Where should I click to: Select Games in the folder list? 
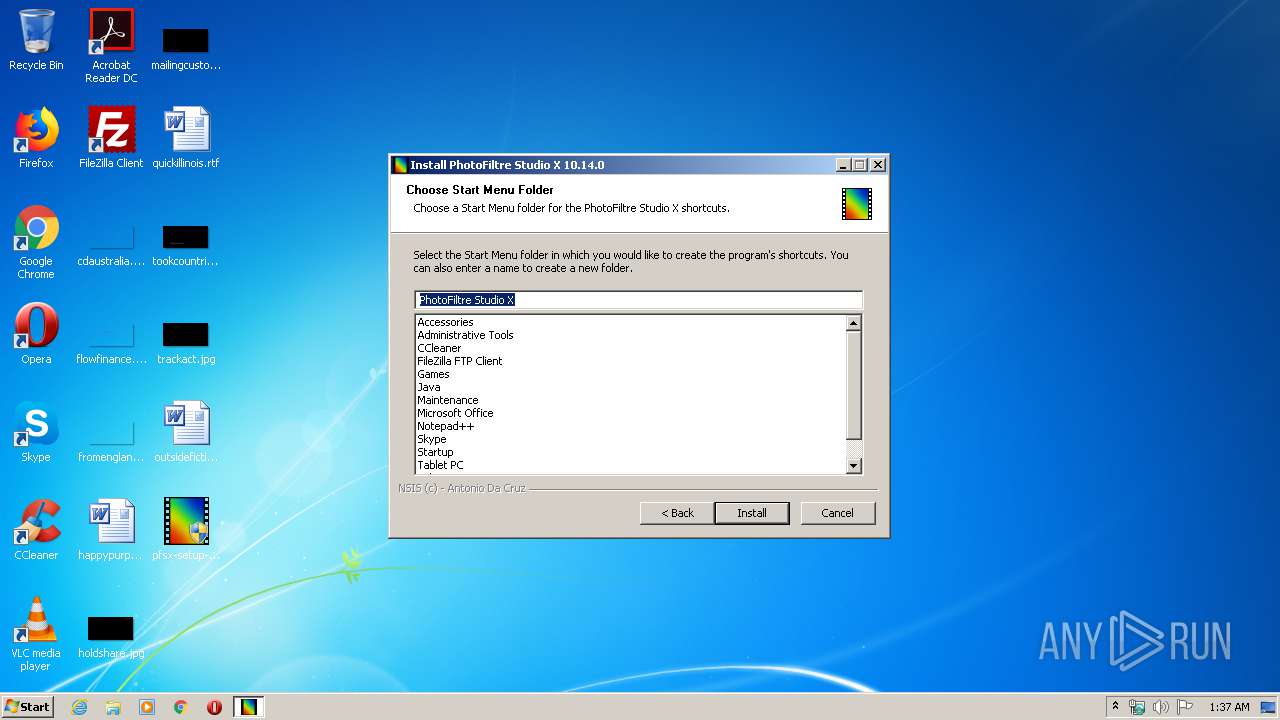click(433, 374)
